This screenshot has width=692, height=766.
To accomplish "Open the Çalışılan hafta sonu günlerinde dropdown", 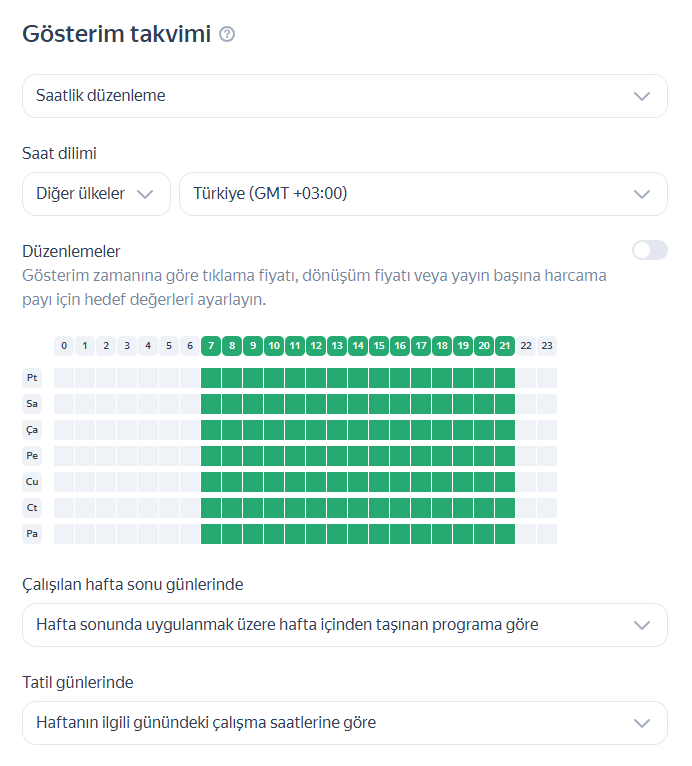I will 344,625.
